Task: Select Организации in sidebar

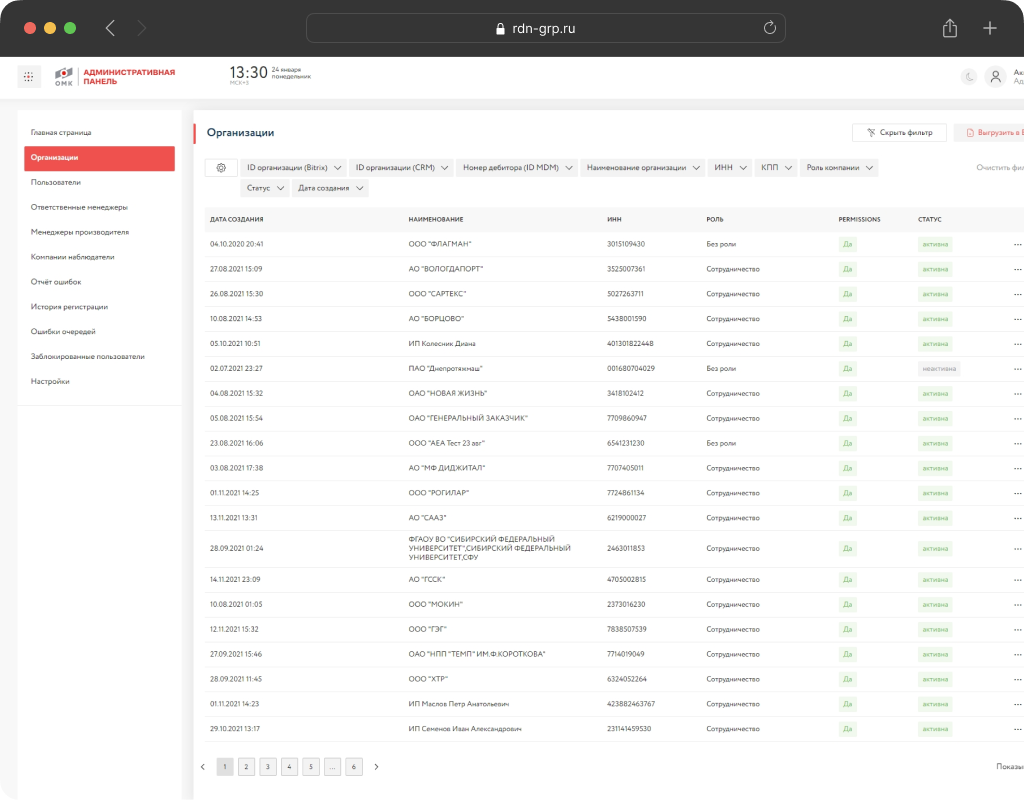Action: 99,158
